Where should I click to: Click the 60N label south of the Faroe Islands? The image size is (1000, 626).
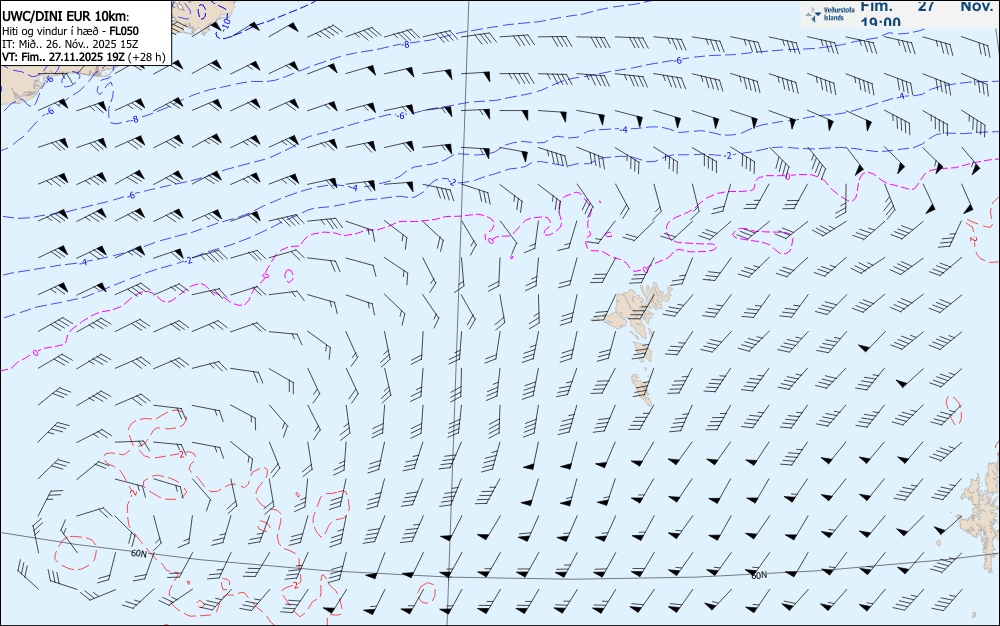pos(759,575)
